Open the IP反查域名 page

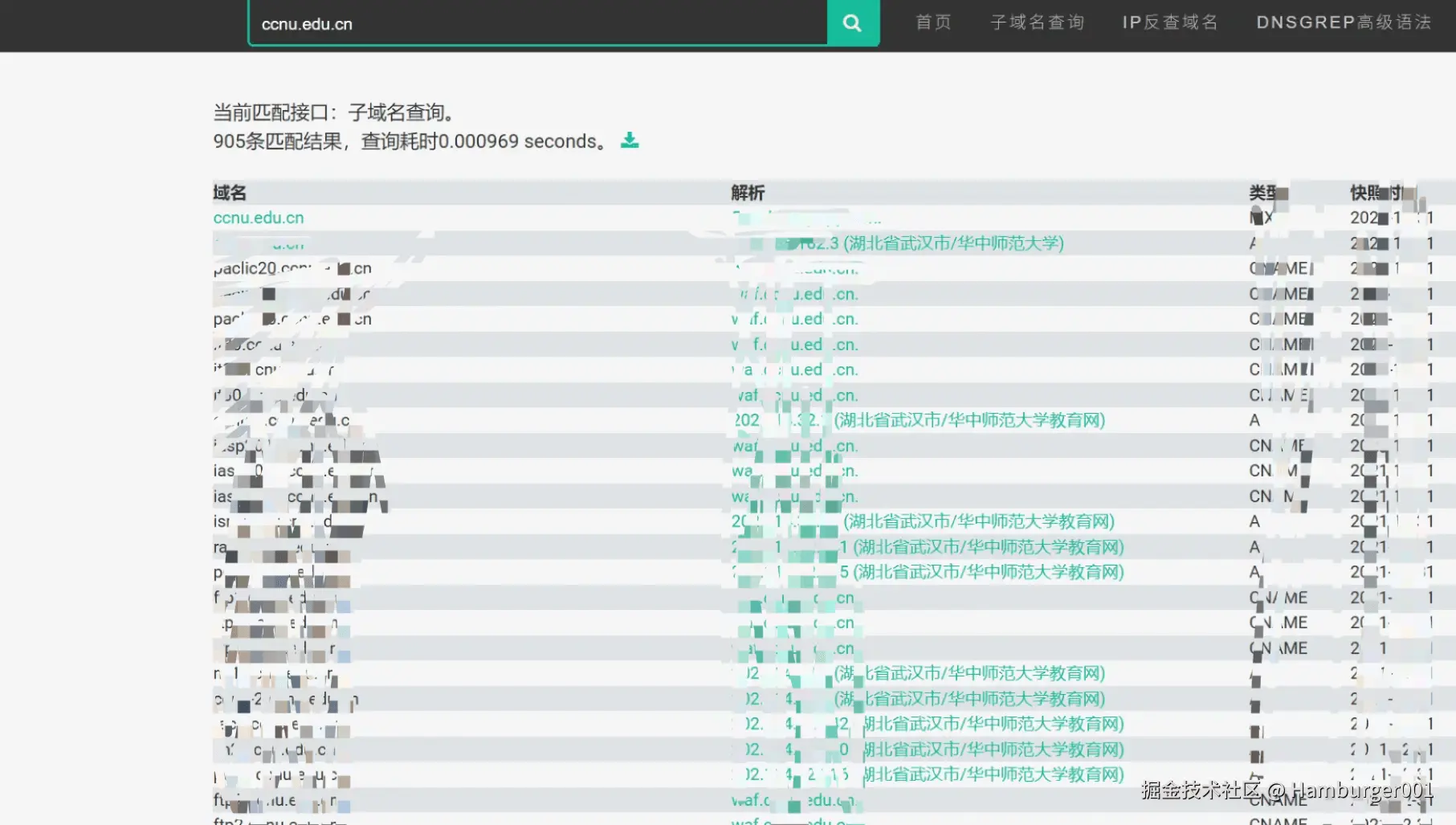[x=1169, y=22]
